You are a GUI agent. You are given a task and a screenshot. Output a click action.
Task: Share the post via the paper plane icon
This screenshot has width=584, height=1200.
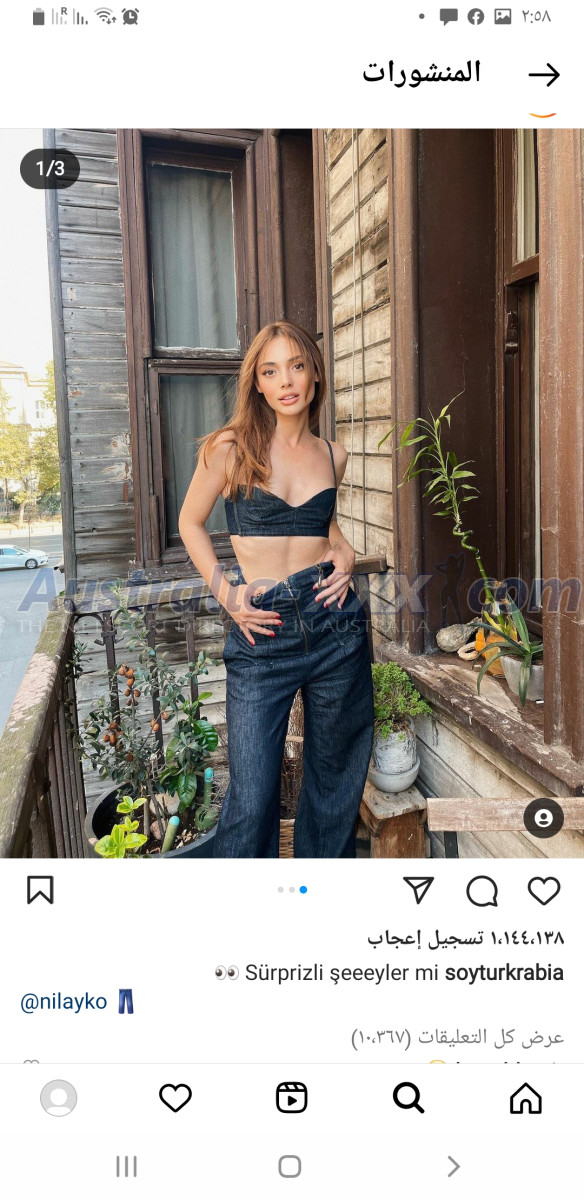(419, 890)
